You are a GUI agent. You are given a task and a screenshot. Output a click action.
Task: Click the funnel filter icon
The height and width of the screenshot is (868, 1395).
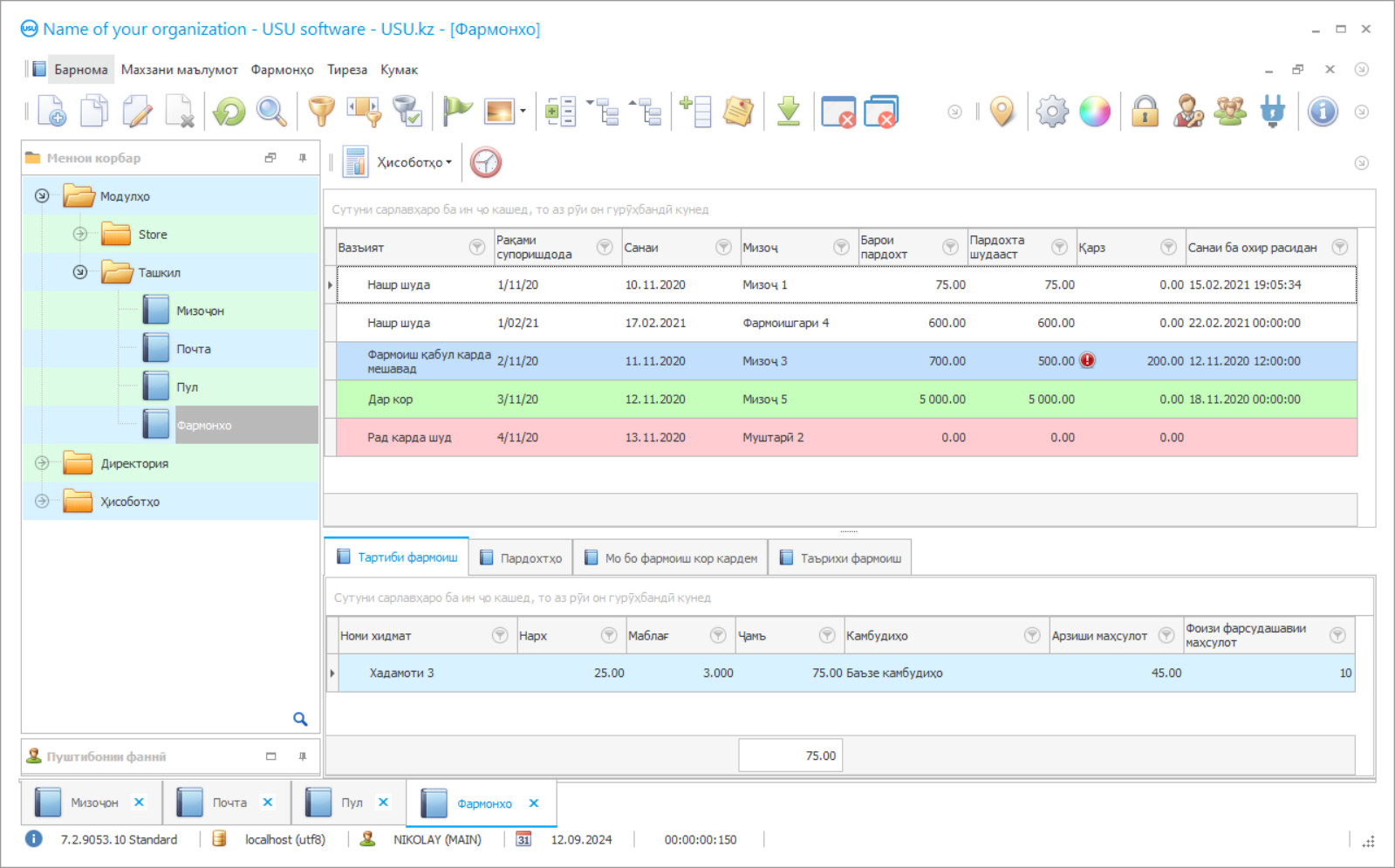[322, 112]
